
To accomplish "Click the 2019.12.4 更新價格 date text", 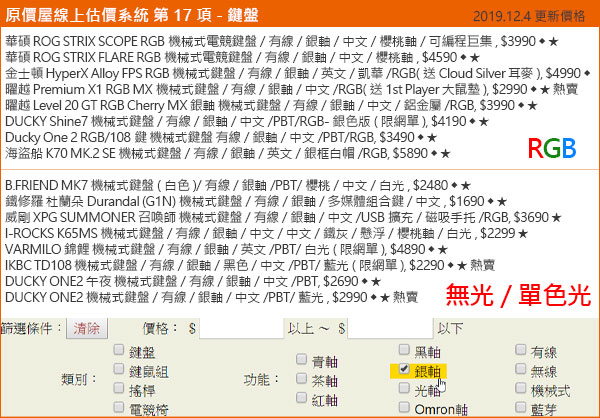I will pos(529,16).
